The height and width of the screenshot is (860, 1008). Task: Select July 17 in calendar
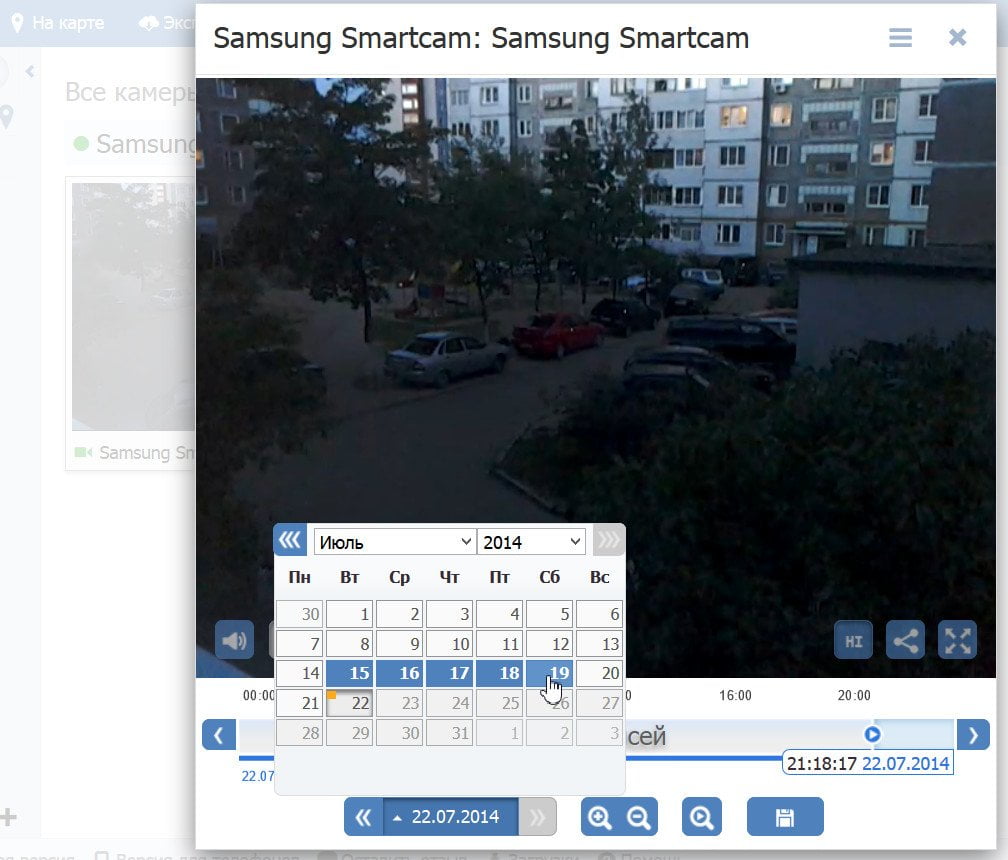(449, 673)
